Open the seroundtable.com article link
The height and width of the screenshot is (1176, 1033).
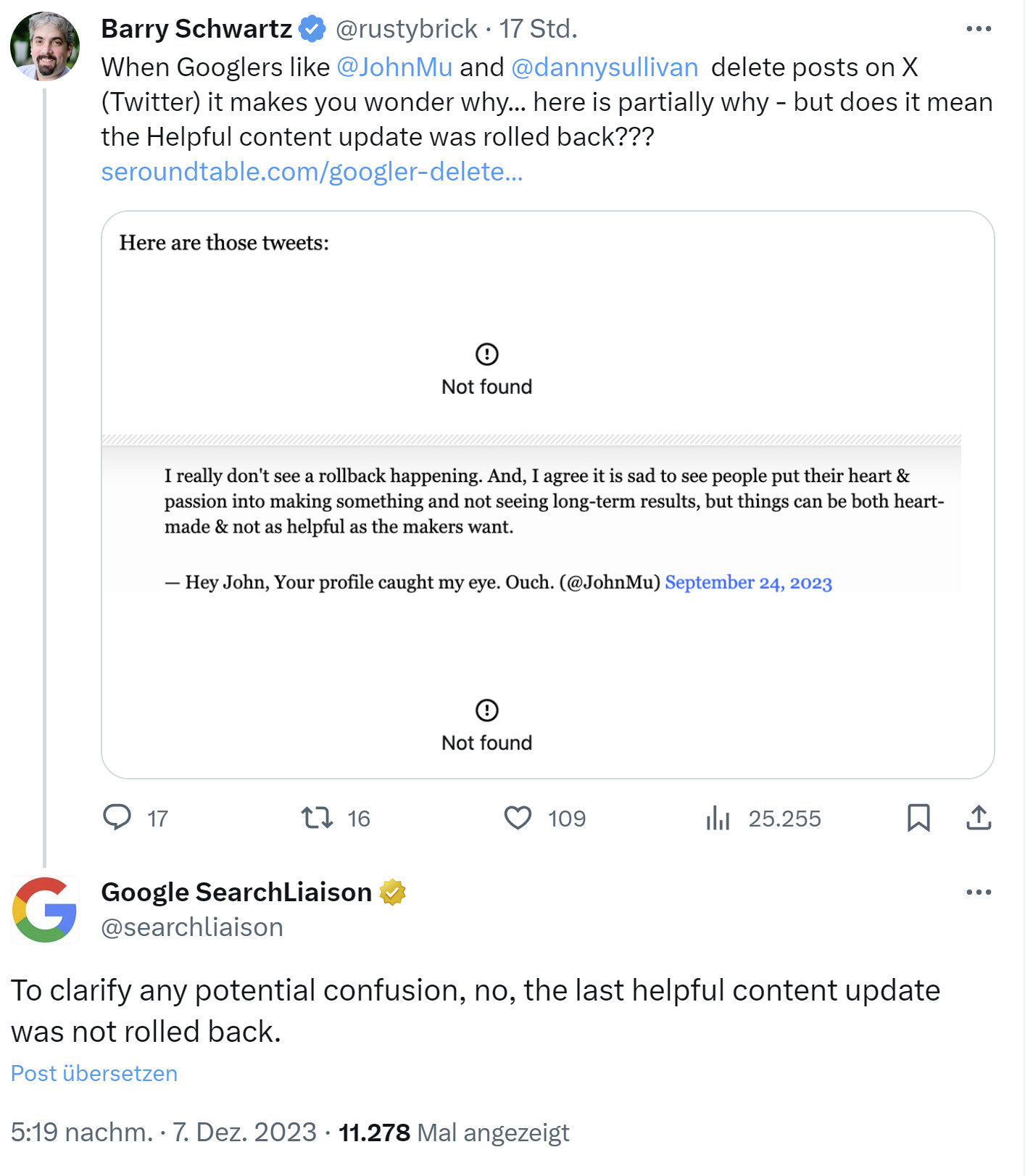coord(312,172)
